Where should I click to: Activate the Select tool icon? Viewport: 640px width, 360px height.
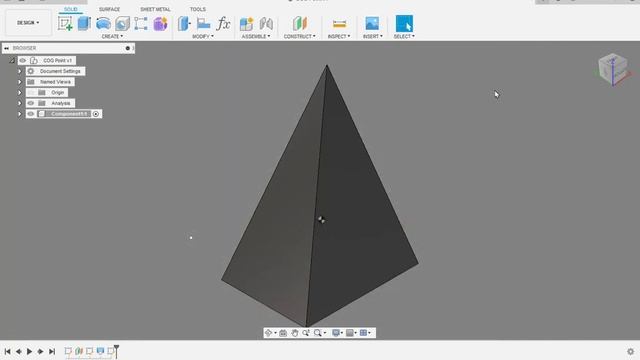404,23
